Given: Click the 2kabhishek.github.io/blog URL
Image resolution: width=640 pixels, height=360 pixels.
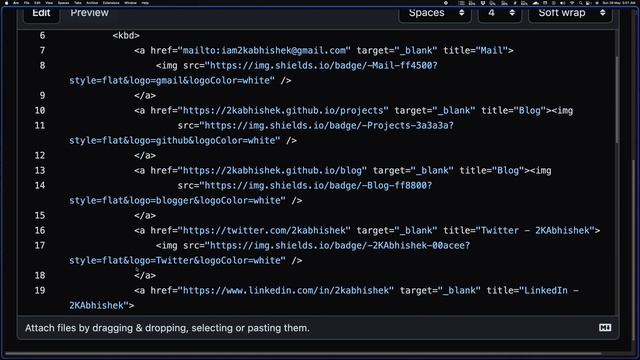Looking at the screenshot, I should point(272,171).
